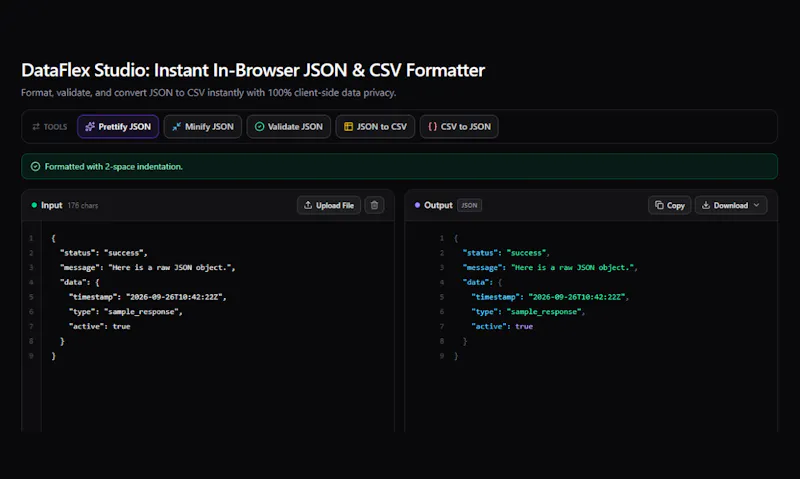
Task: Click the sparkle icon on Prettify JSON
Action: [90, 127]
